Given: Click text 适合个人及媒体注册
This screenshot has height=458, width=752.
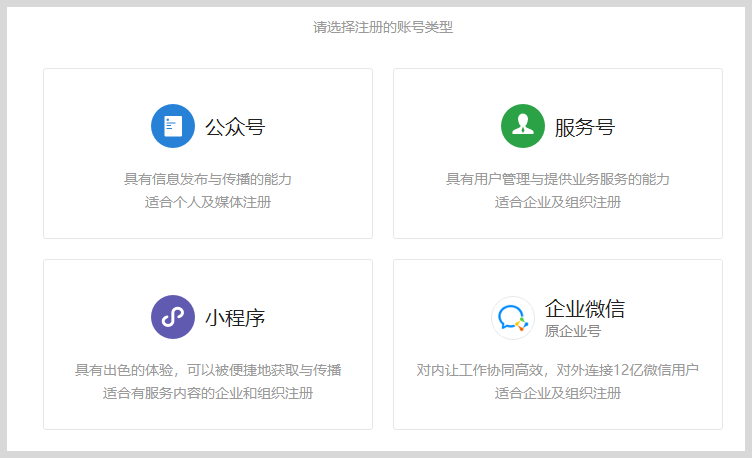Looking at the screenshot, I should (208, 202).
